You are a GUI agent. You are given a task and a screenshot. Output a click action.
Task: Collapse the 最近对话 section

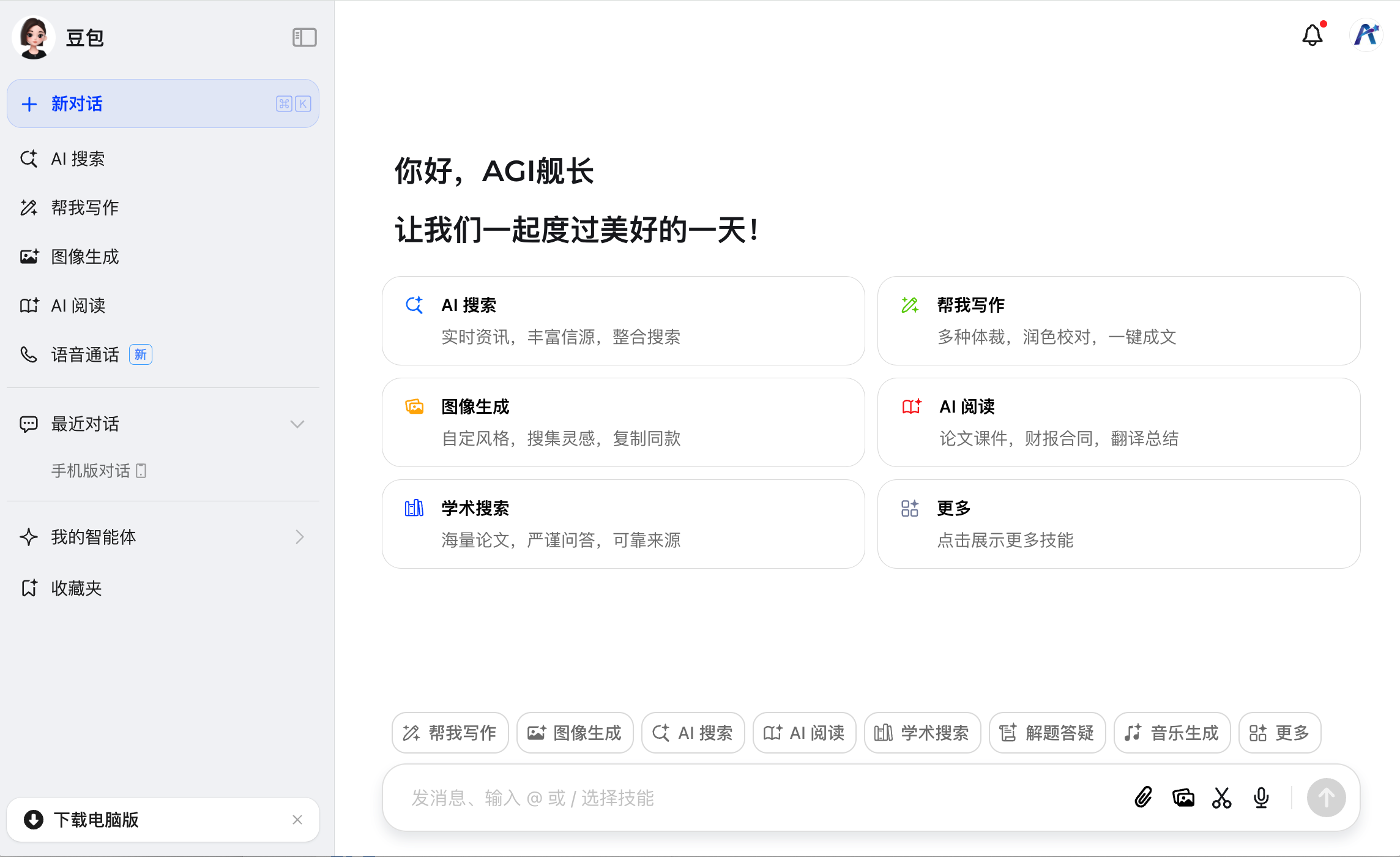[x=298, y=424]
